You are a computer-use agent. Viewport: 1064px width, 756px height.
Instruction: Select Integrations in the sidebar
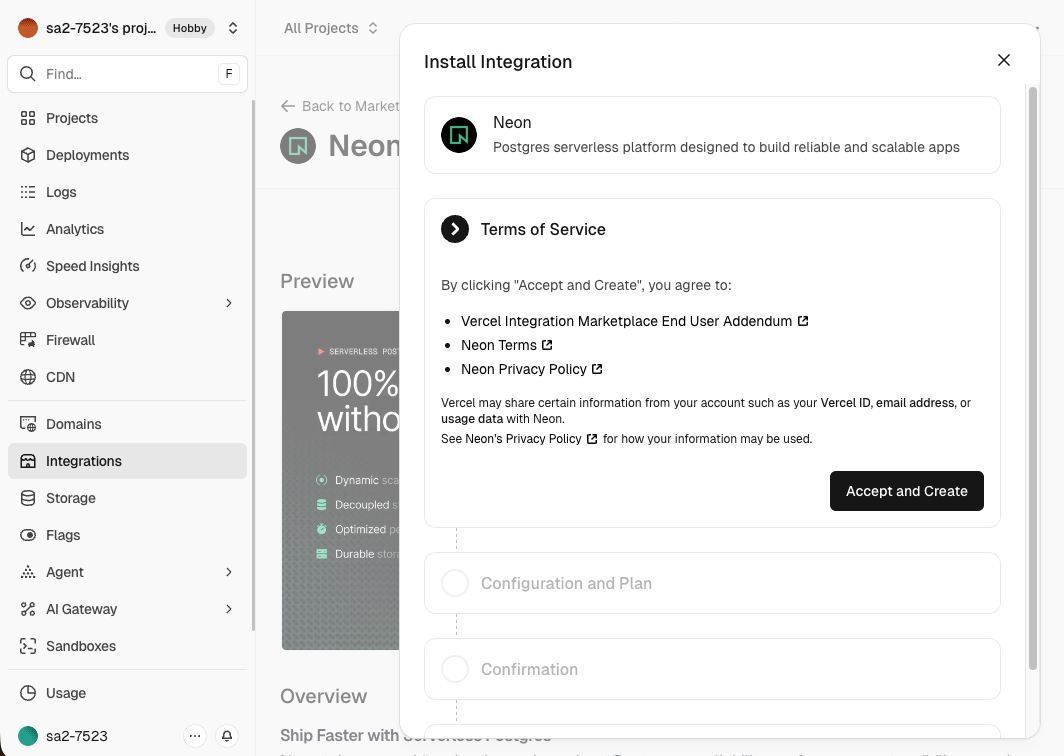pos(84,461)
